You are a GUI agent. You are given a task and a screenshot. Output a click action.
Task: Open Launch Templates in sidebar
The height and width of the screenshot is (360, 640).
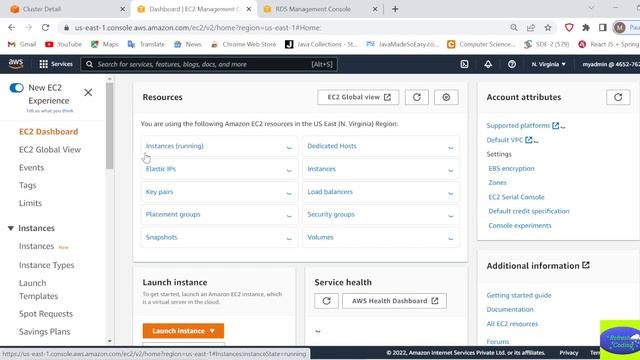[38, 289]
